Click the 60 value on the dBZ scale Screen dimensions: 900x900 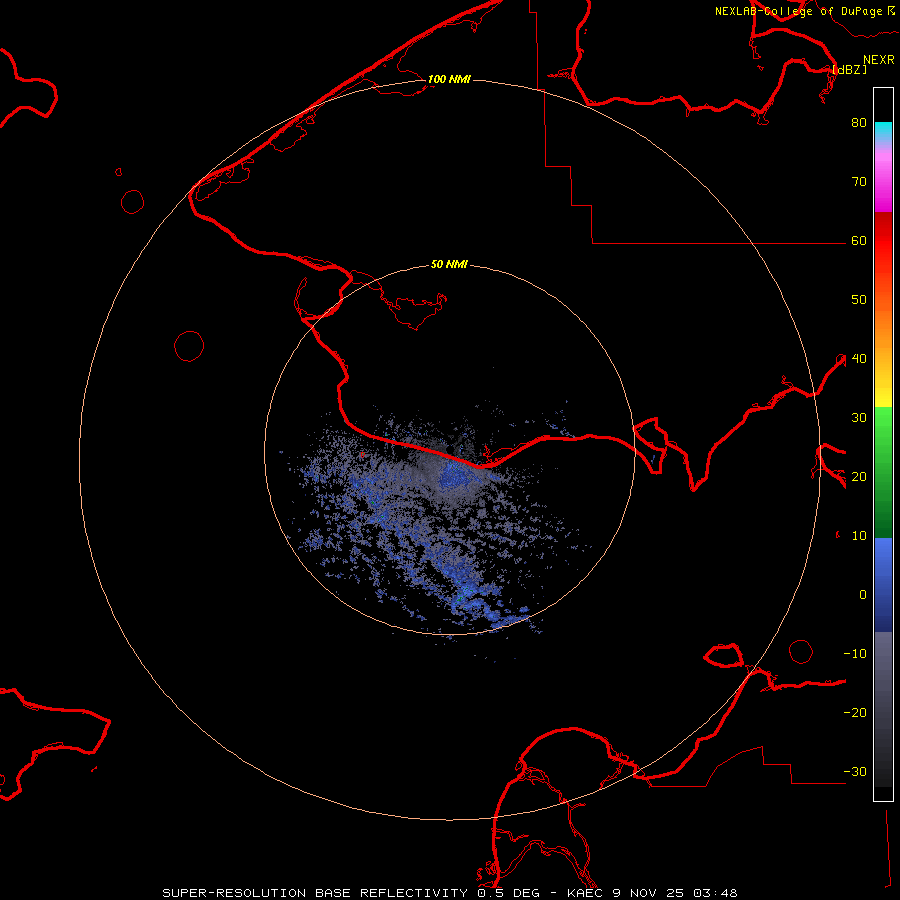coord(859,240)
